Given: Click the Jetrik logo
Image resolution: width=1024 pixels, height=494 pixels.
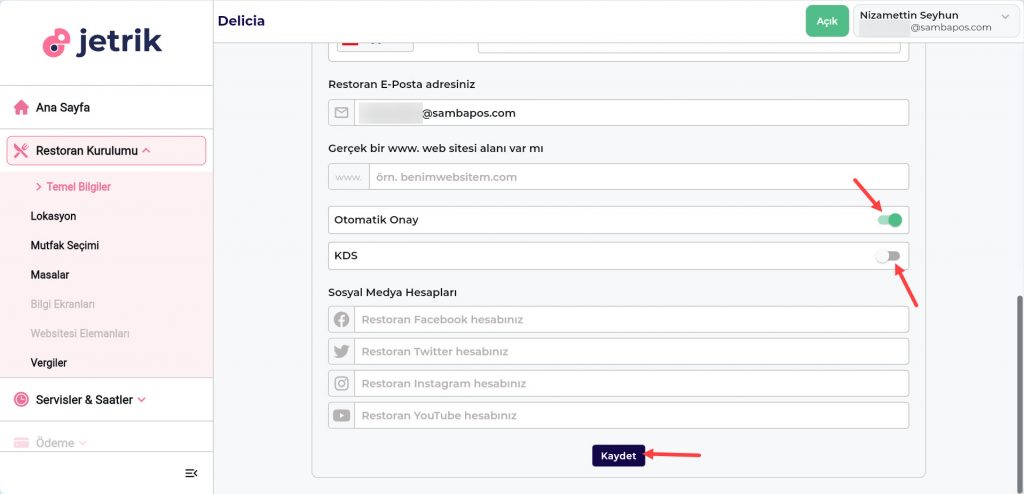Looking at the screenshot, I should (102, 42).
